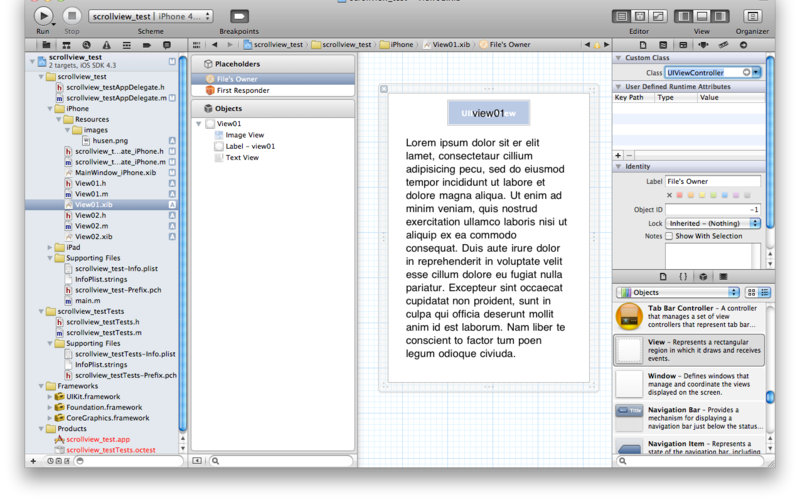Choose the green label color swatch
The image size is (800, 502).
click(x=713, y=195)
